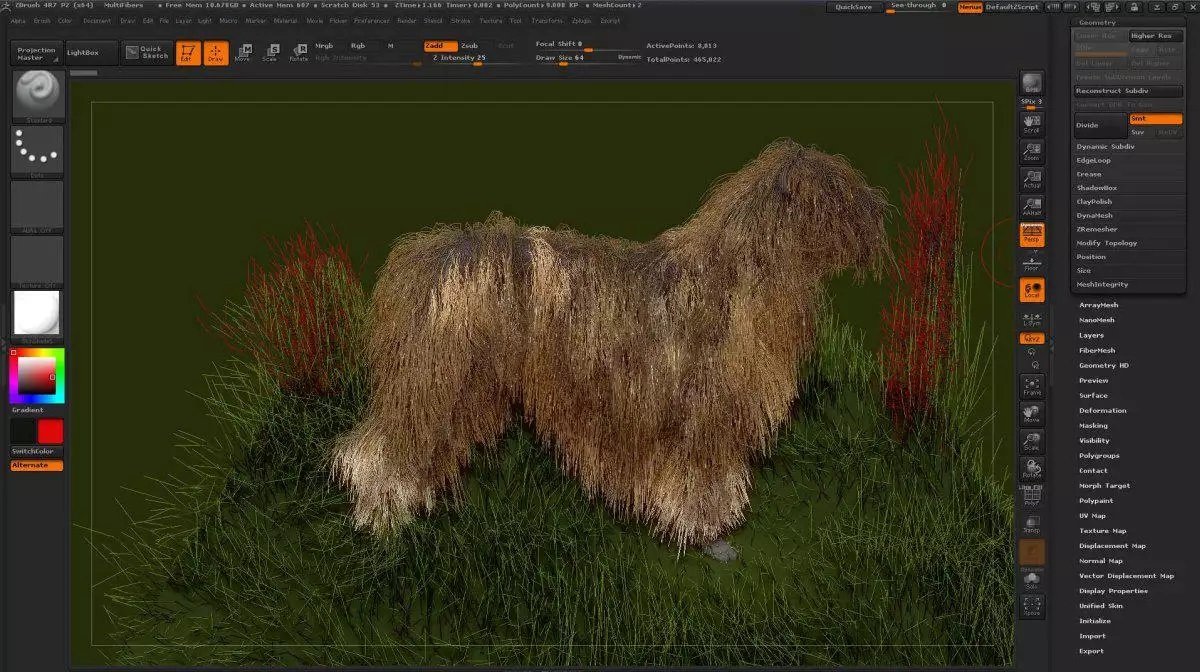Click the Xpose icon

pyautogui.click(x=1032, y=607)
